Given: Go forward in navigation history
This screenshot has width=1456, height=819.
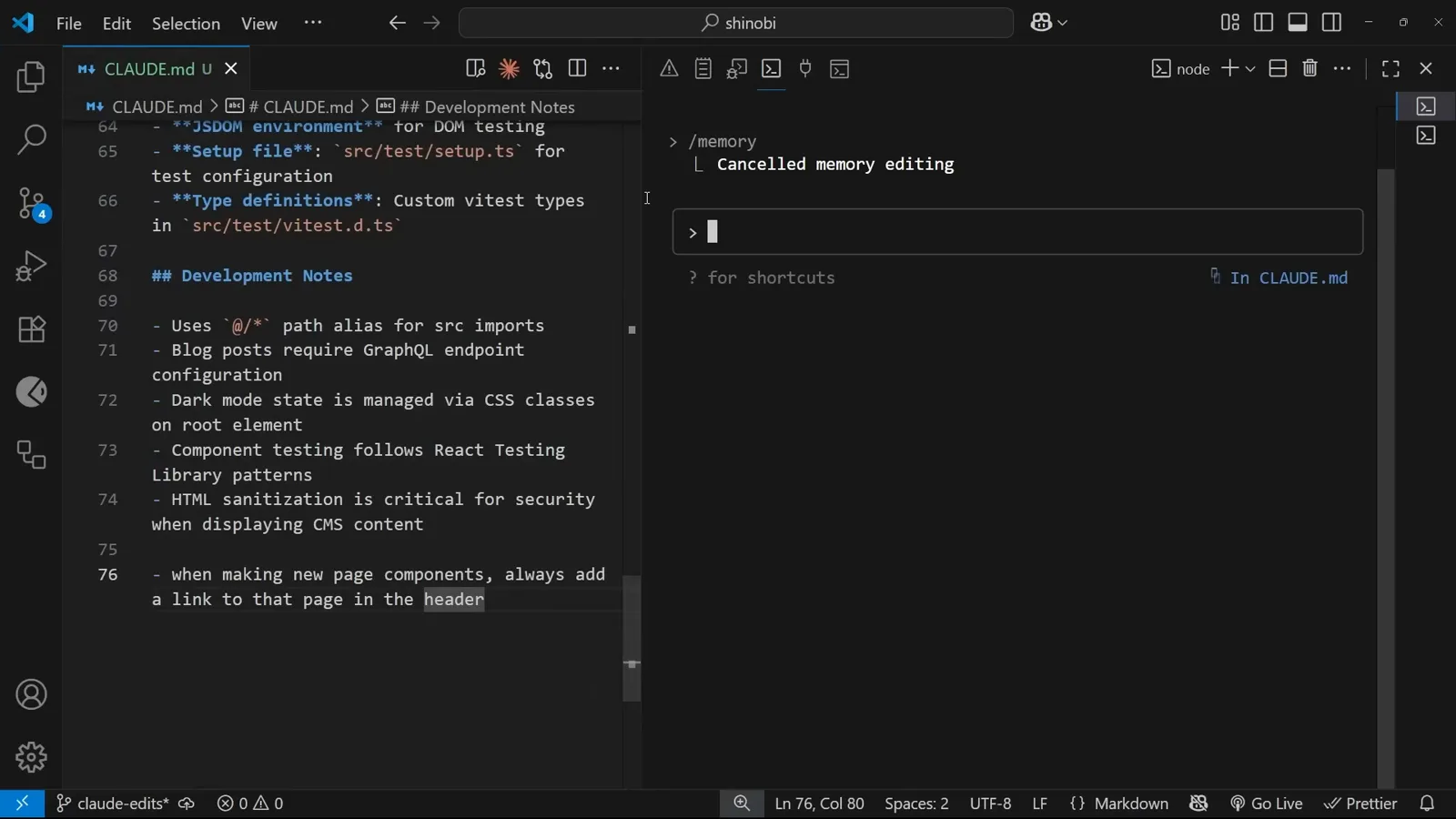Looking at the screenshot, I should (x=431, y=23).
